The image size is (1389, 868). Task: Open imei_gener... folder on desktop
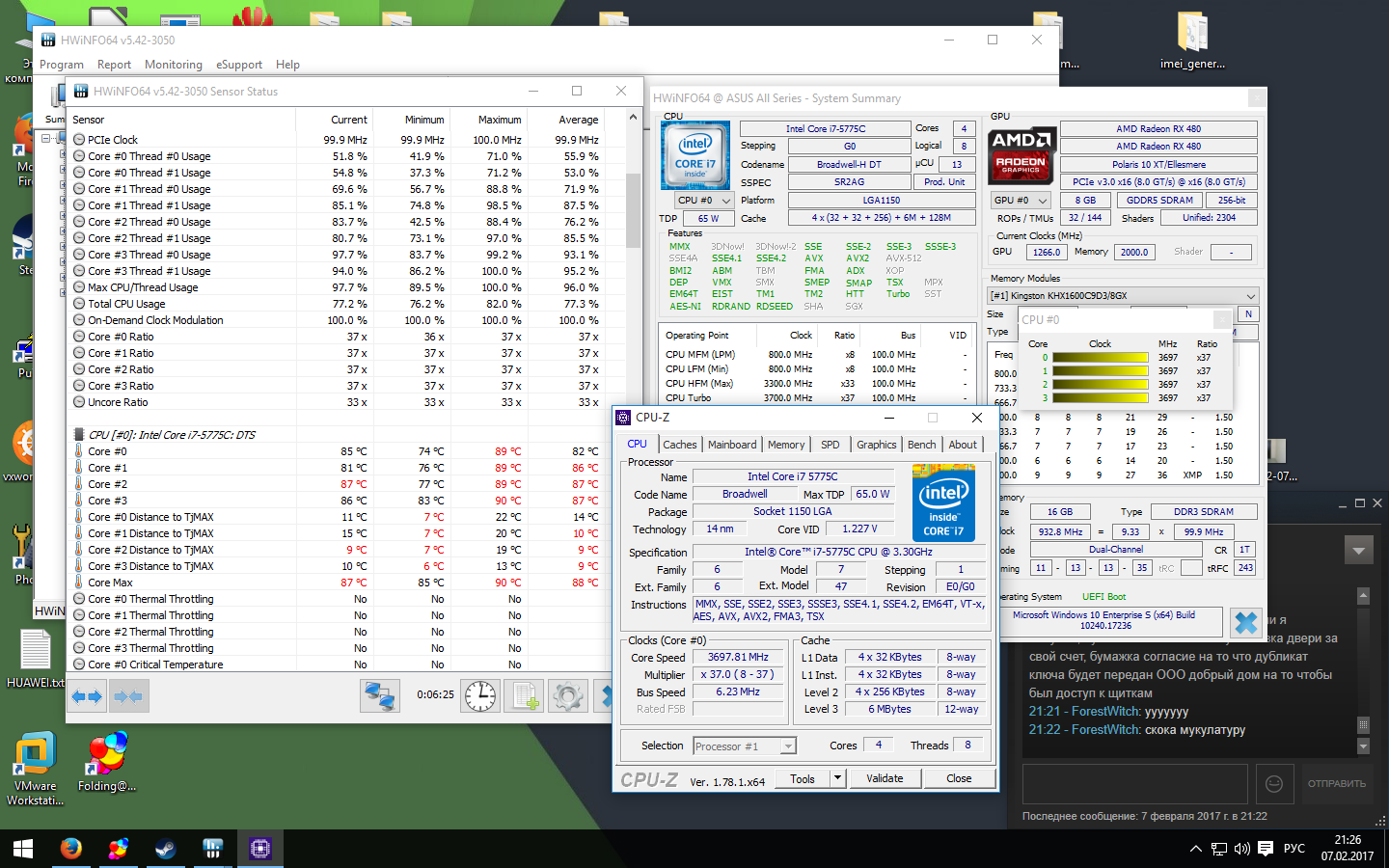1192,41
